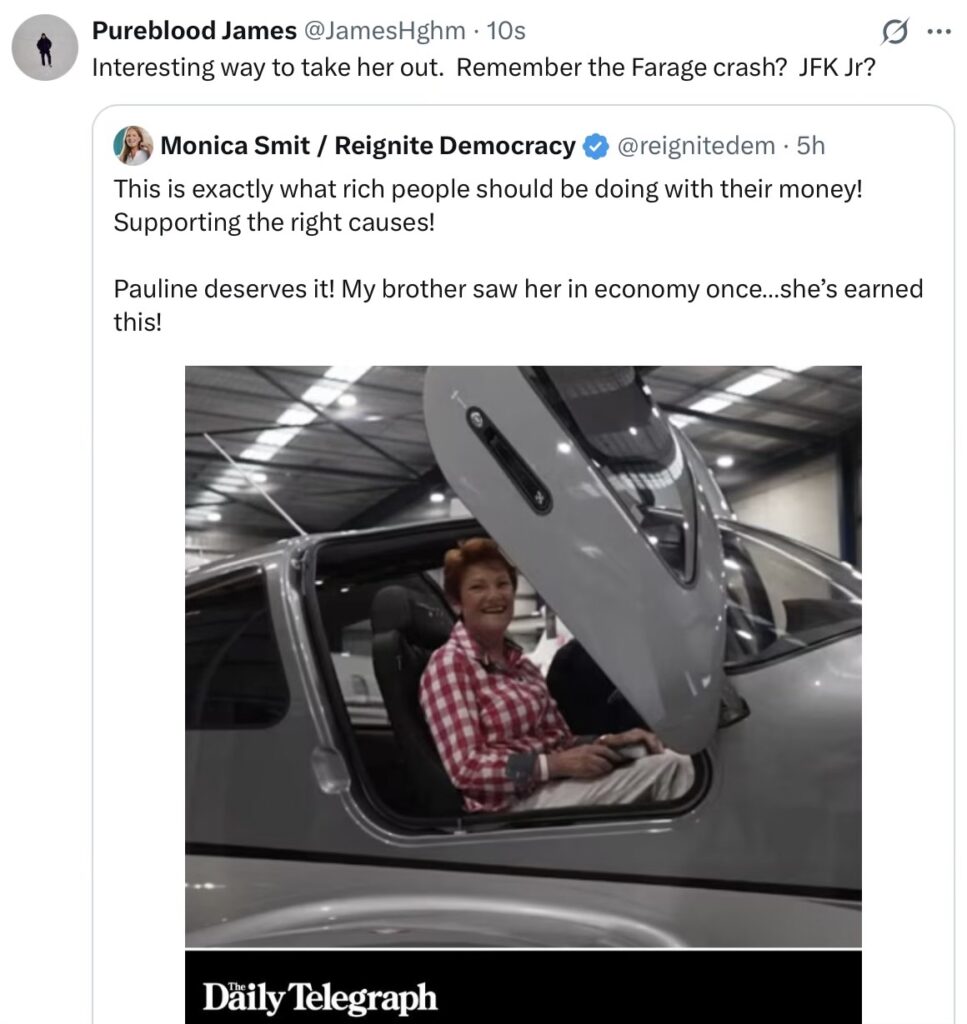Viewport: 967px width, 1024px height.
Task: Open the three-dot More options menu
Action: [x=939, y=31]
